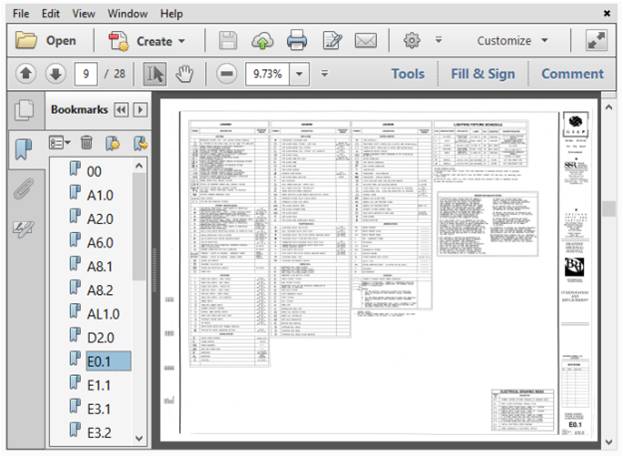Select the Hand pan tool
Image resolution: width=623 pixels, height=457 pixels.
pyautogui.click(x=184, y=74)
